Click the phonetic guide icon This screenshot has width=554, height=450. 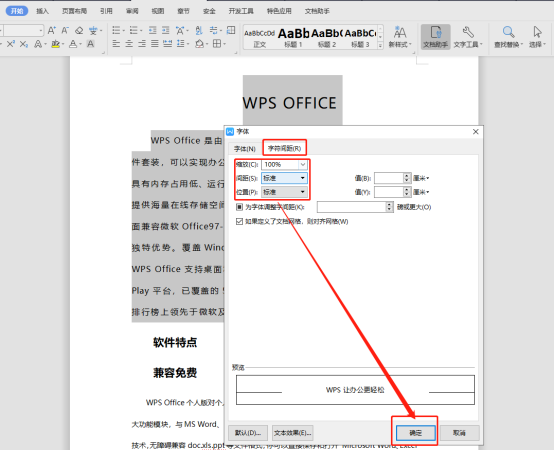click(x=93, y=30)
